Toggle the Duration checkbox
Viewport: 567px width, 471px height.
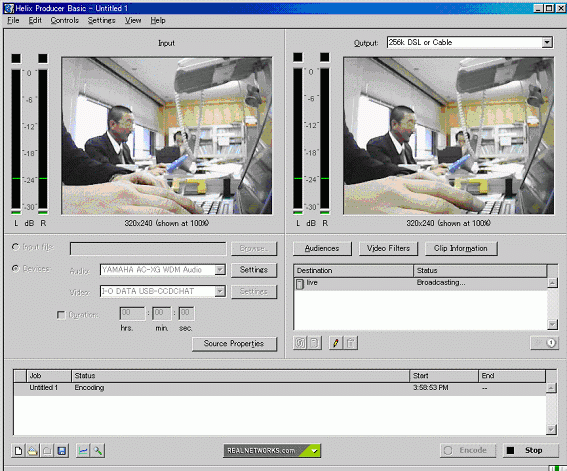(x=61, y=315)
